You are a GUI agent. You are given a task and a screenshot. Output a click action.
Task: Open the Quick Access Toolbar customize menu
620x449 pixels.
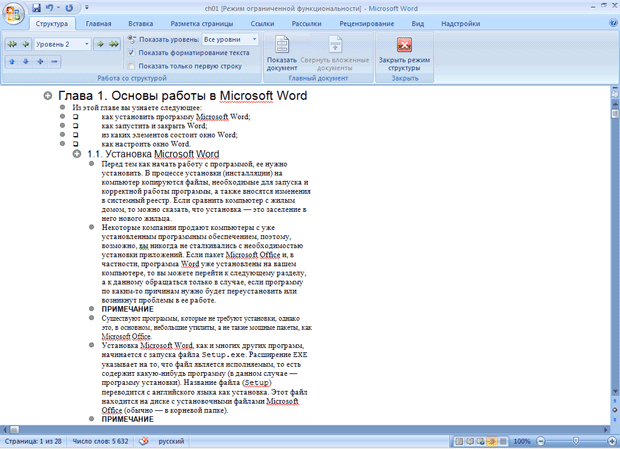point(87,8)
